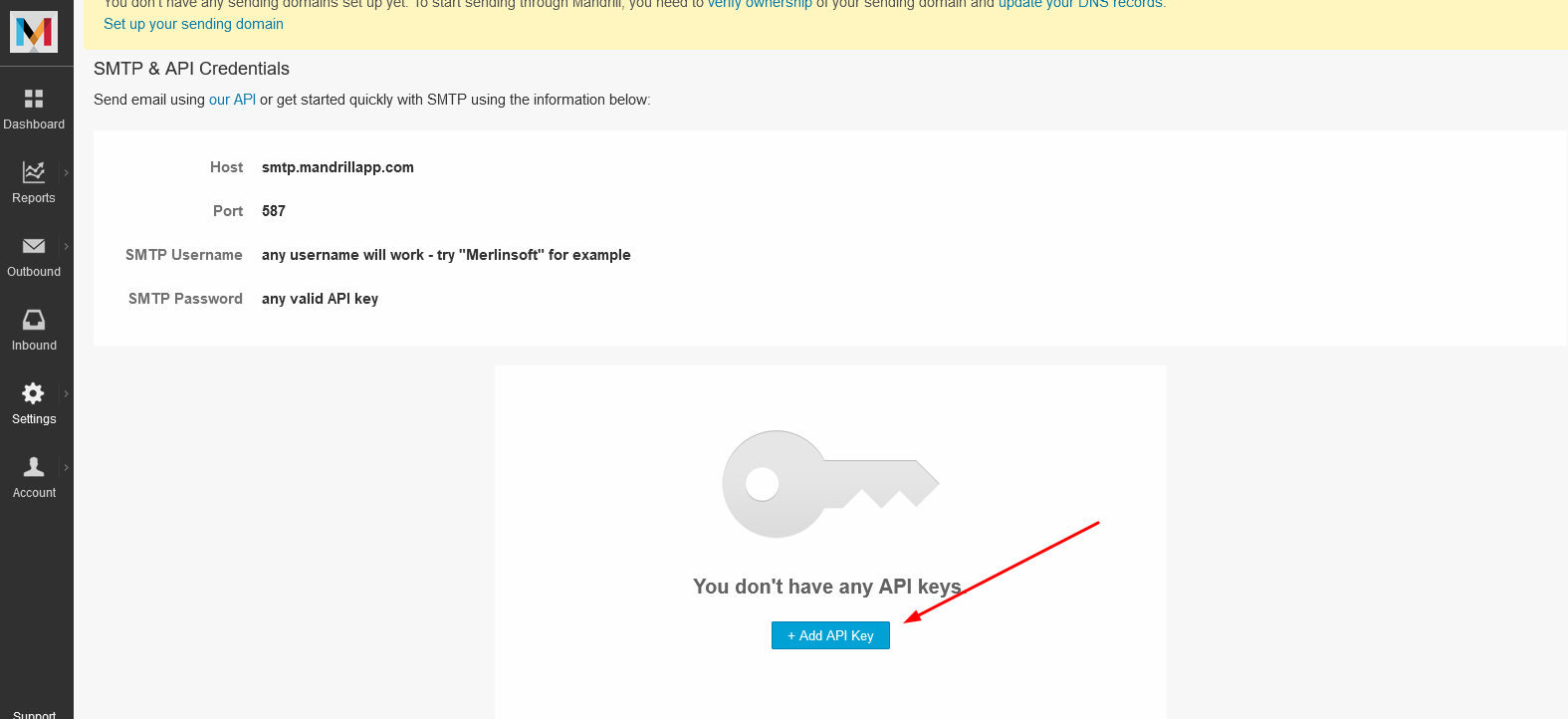Click the Add API Key button
Image resolution: width=1568 pixels, height=719 pixels.
[x=830, y=635]
